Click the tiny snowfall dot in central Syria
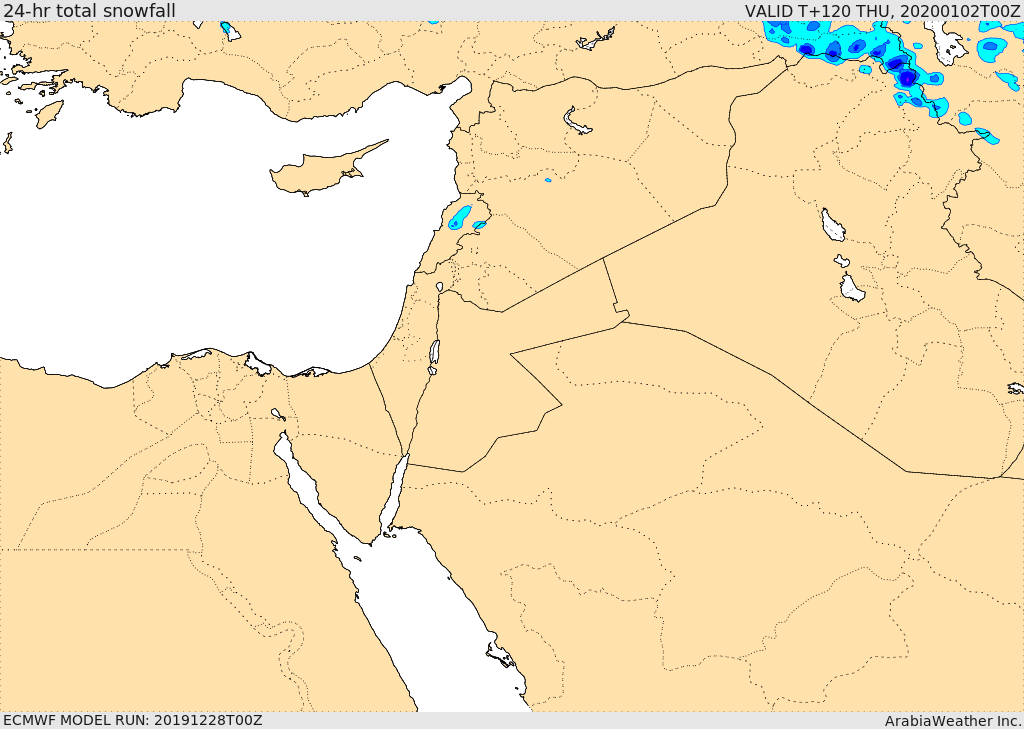Viewport: 1024px width, 729px height. point(548,180)
